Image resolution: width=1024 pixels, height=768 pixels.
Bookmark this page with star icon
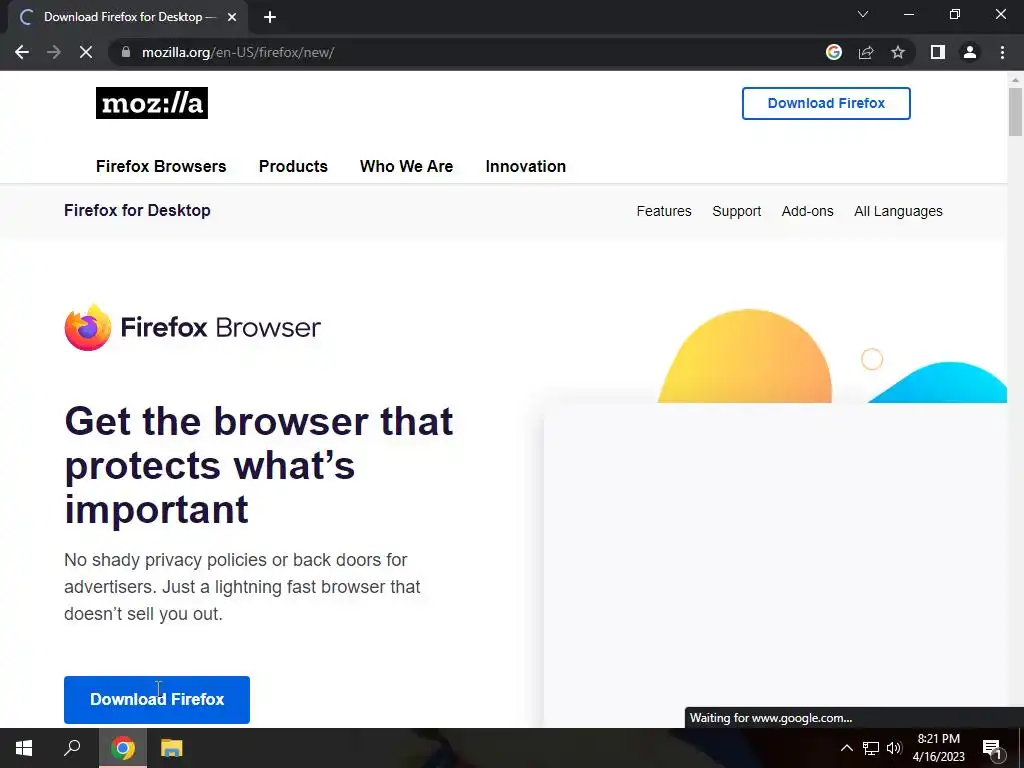tap(898, 52)
